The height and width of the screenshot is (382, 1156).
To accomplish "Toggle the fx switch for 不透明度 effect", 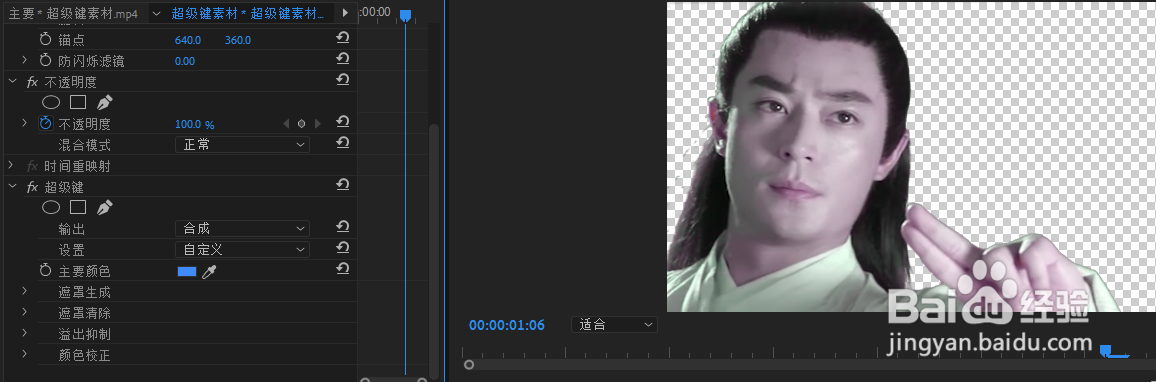I will [x=32, y=82].
